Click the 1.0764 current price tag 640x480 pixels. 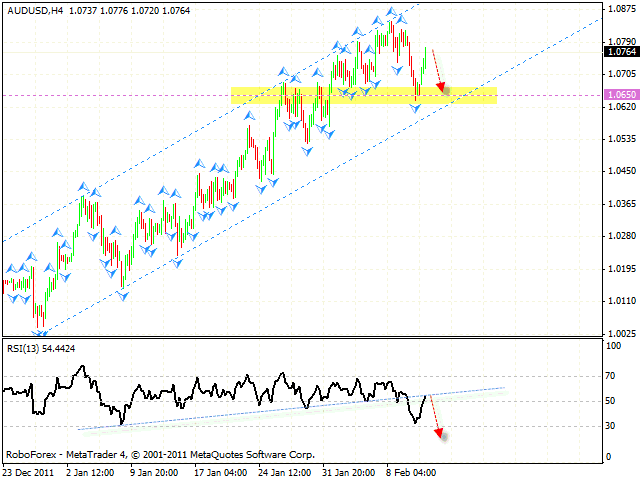[619, 51]
